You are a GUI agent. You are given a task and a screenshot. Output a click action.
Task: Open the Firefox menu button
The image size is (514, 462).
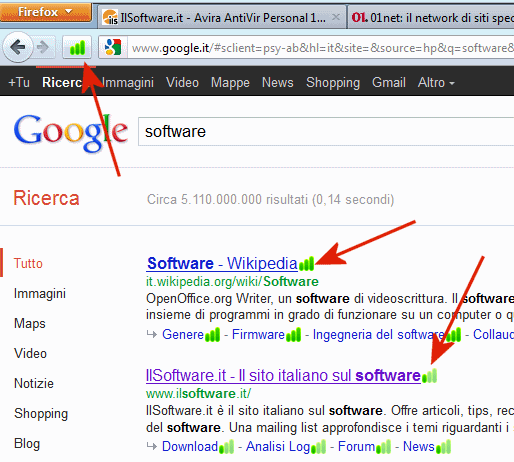click(x=46, y=12)
